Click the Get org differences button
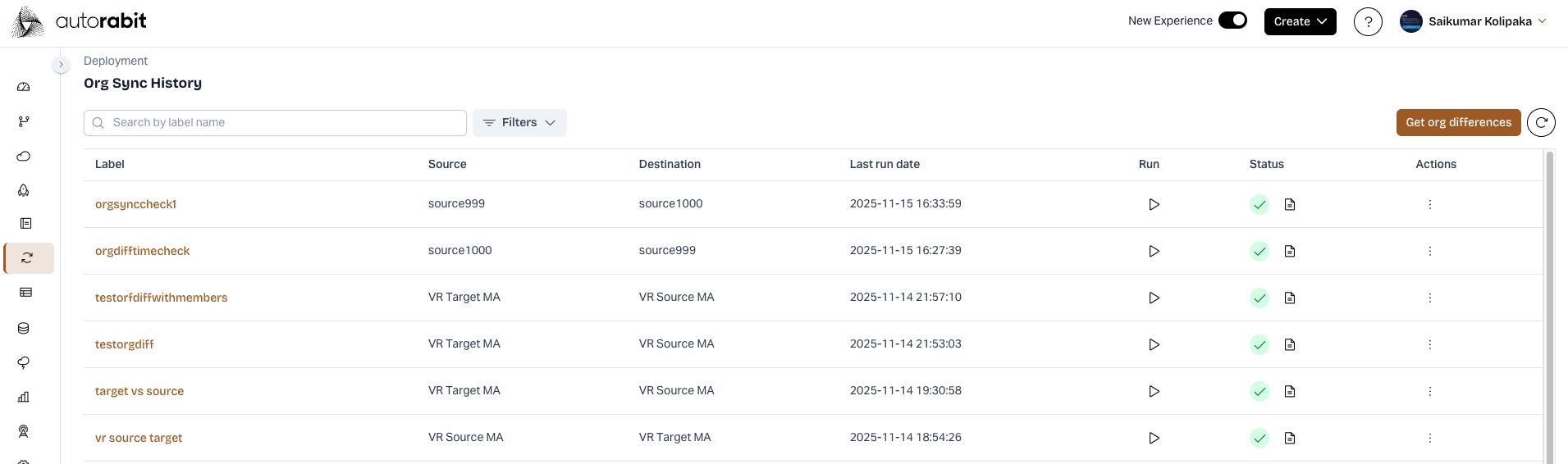 1458,122
